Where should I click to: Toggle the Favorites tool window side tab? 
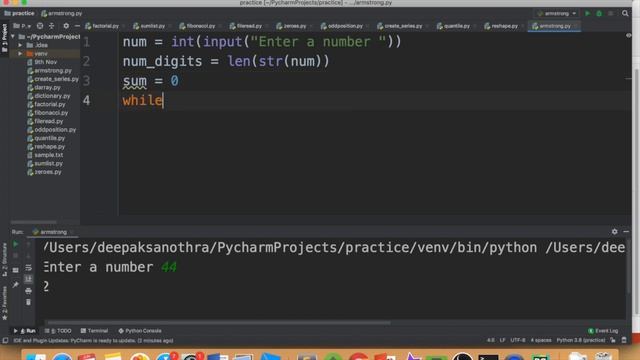pos(4,303)
